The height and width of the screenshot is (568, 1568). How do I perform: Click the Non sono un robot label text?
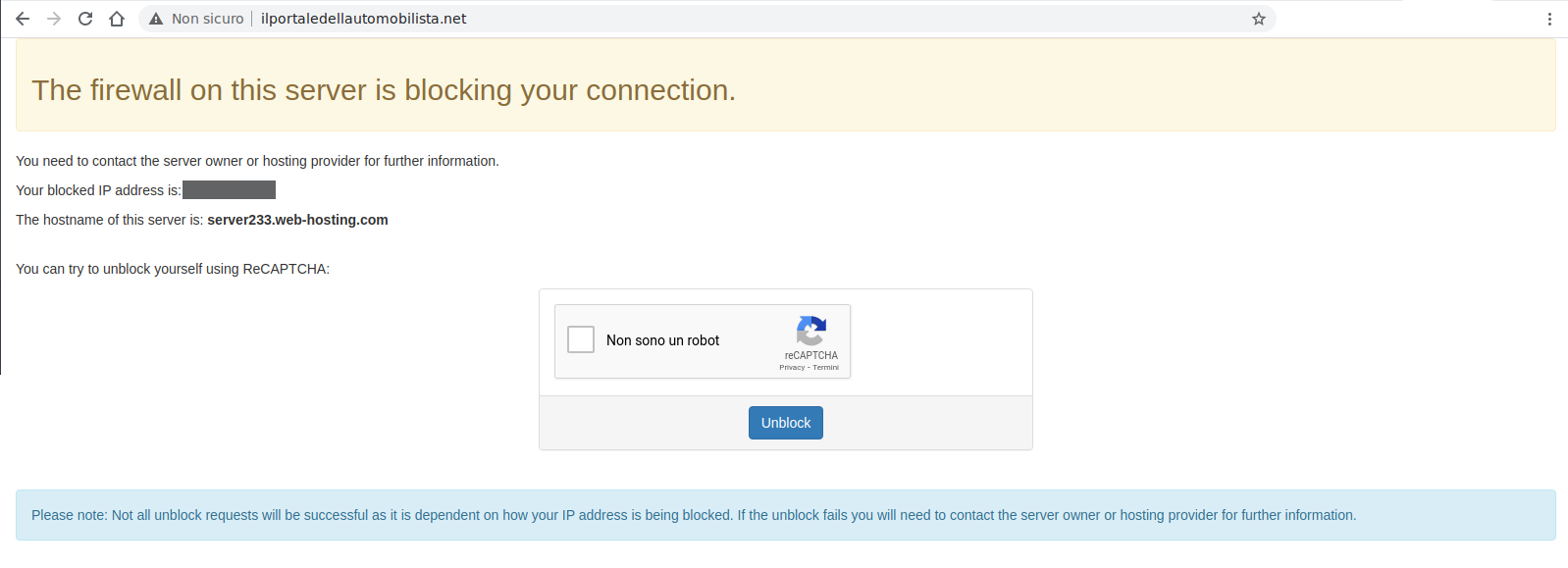point(662,340)
